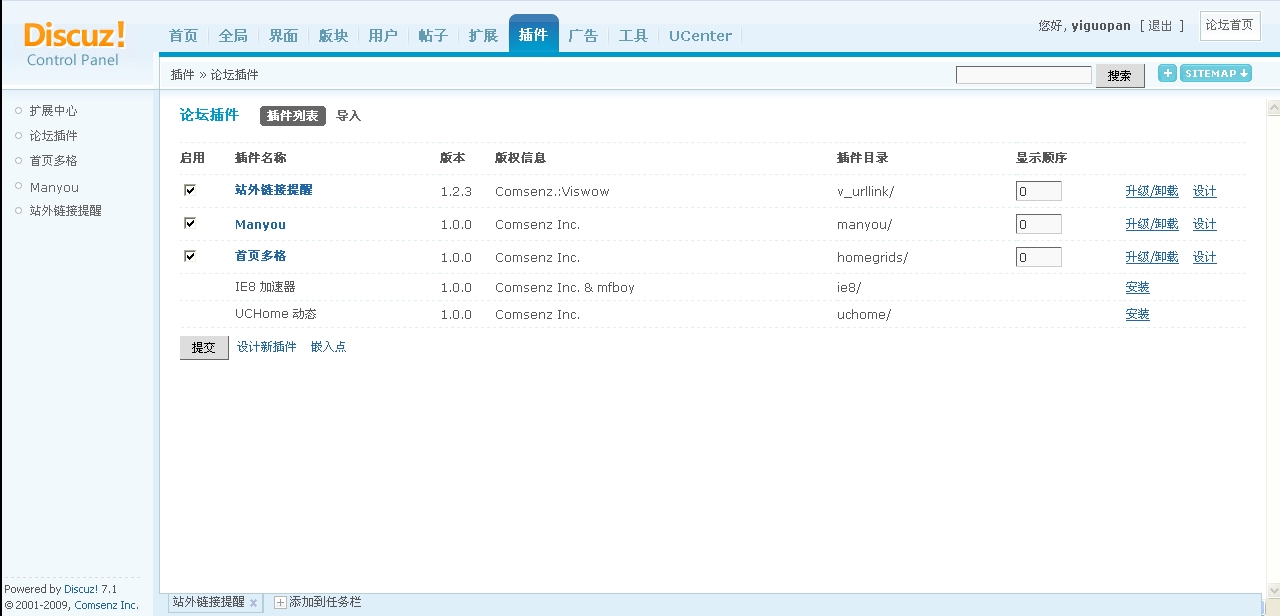Click the 添加到任务栏 plus icon

pos(280,602)
